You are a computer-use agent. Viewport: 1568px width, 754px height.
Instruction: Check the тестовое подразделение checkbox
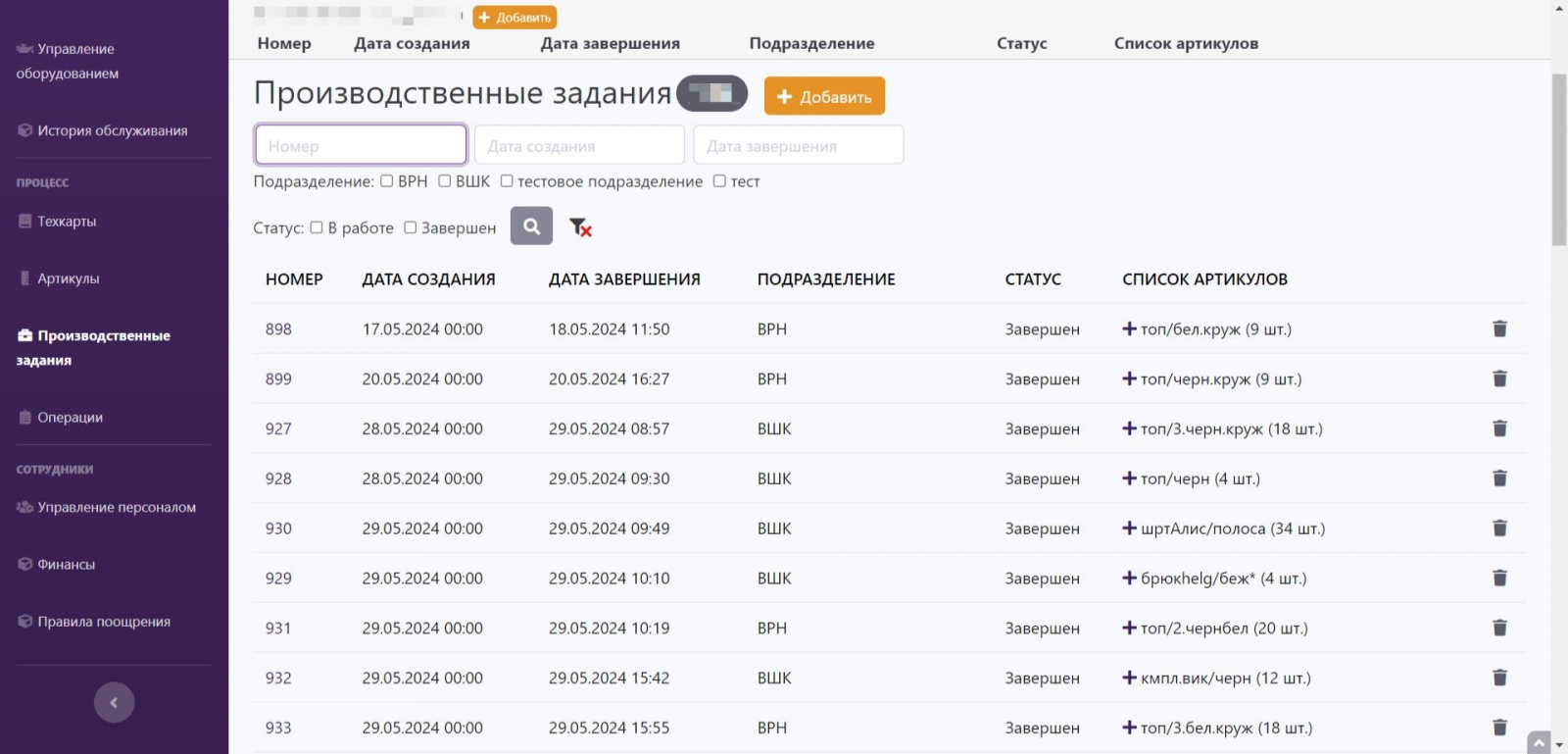click(507, 180)
